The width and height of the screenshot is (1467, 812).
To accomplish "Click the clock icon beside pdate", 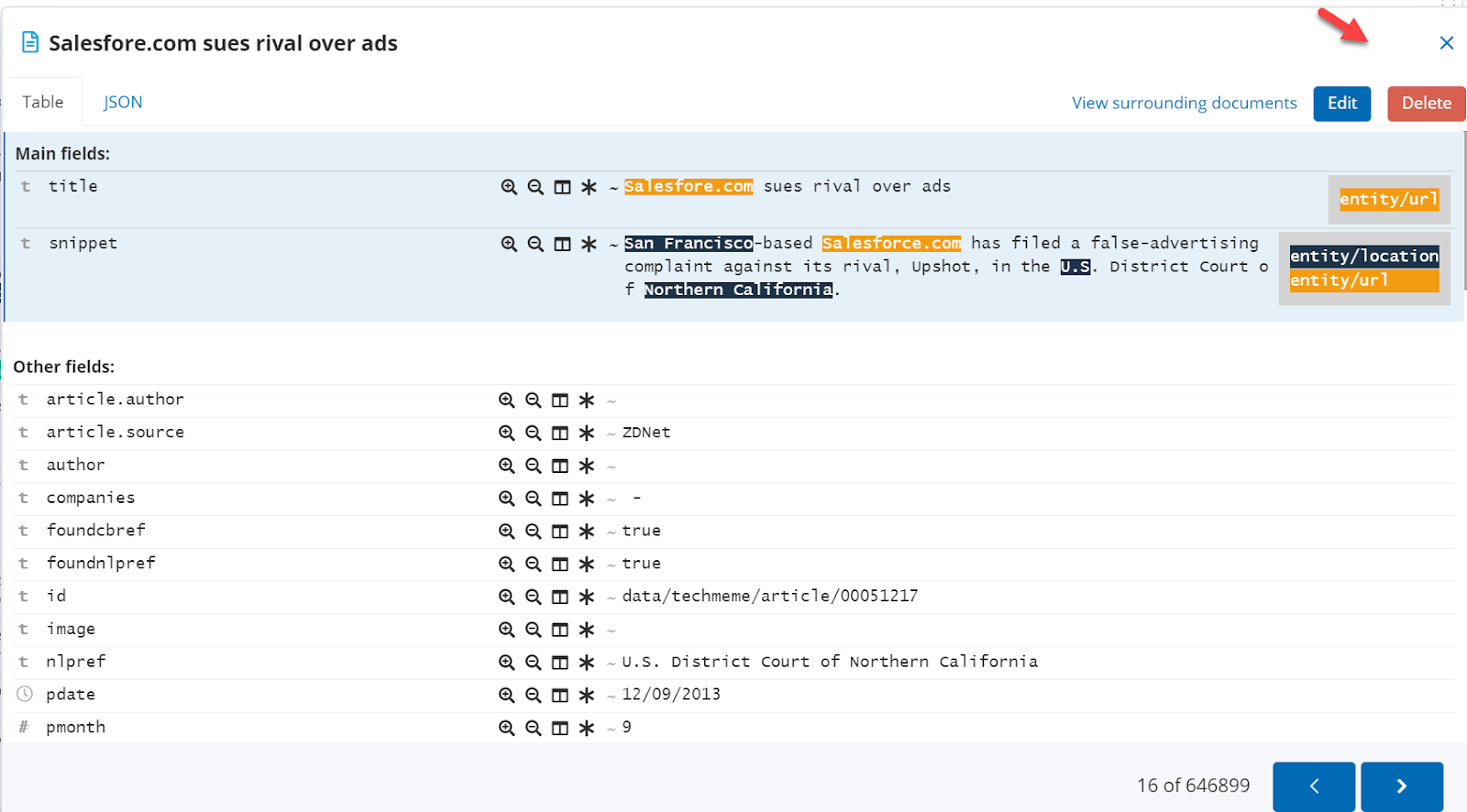I will [x=25, y=694].
